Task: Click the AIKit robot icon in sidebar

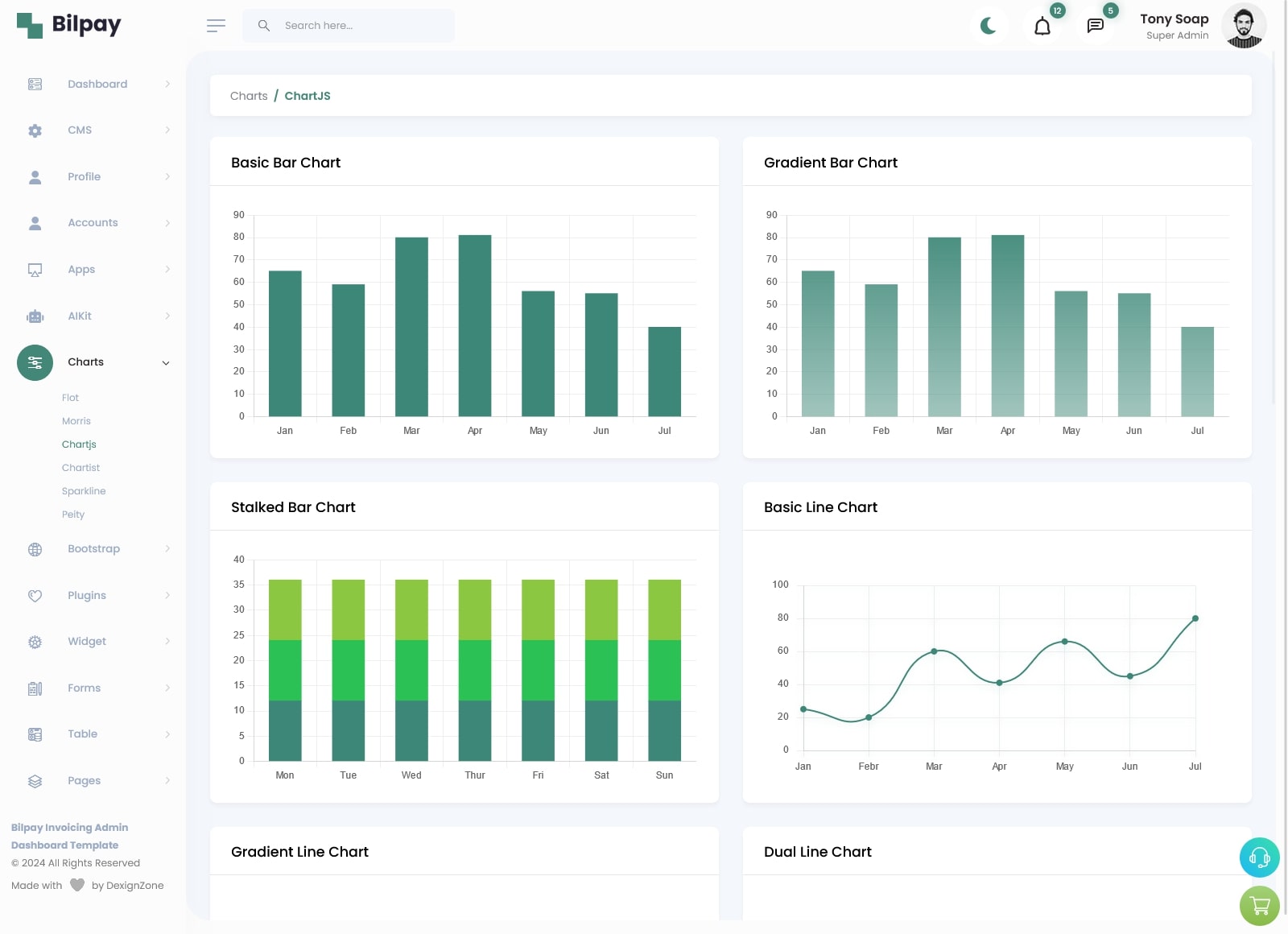Action: point(35,316)
